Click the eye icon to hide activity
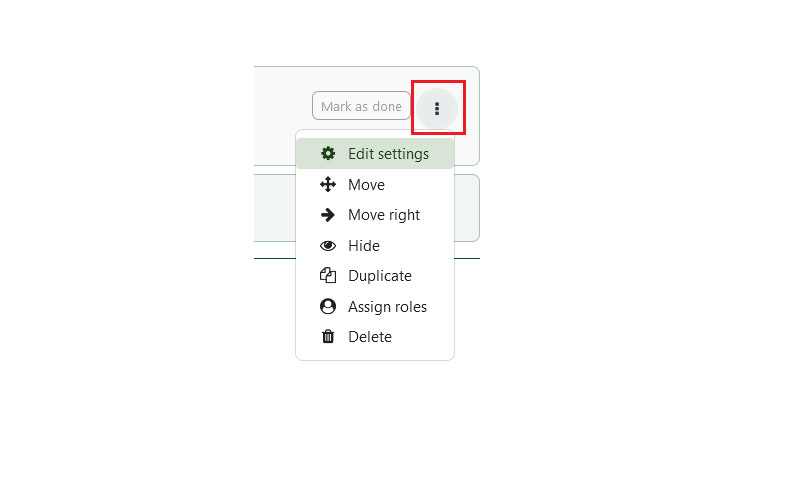 (328, 246)
